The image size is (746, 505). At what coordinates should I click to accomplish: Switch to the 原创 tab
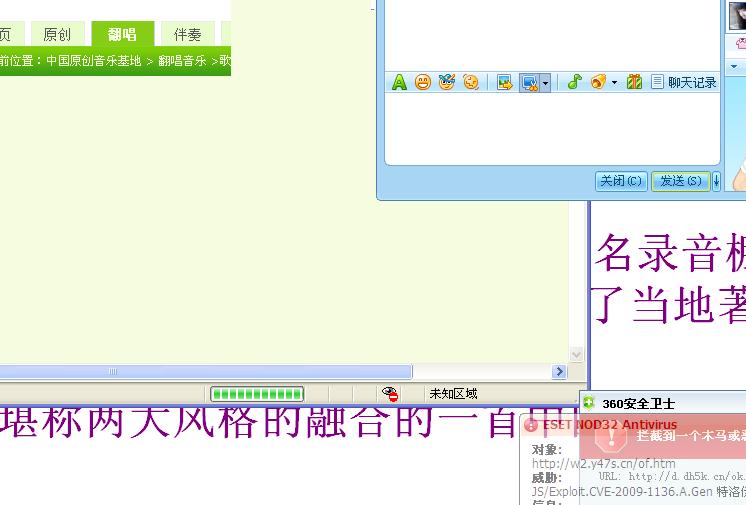tap(57, 35)
